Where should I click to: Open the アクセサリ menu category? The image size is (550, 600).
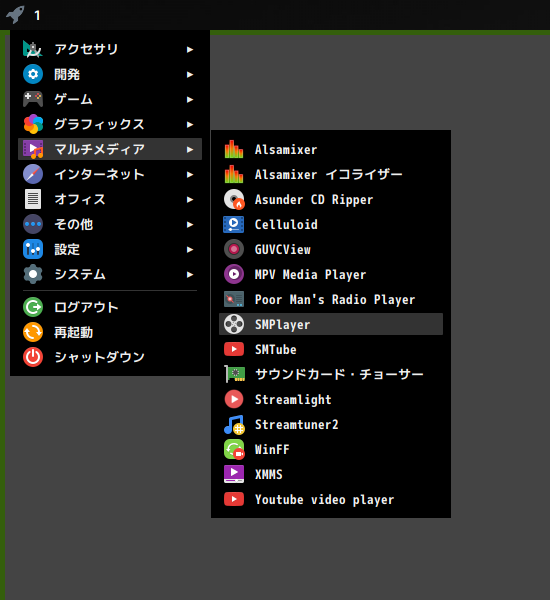point(110,49)
